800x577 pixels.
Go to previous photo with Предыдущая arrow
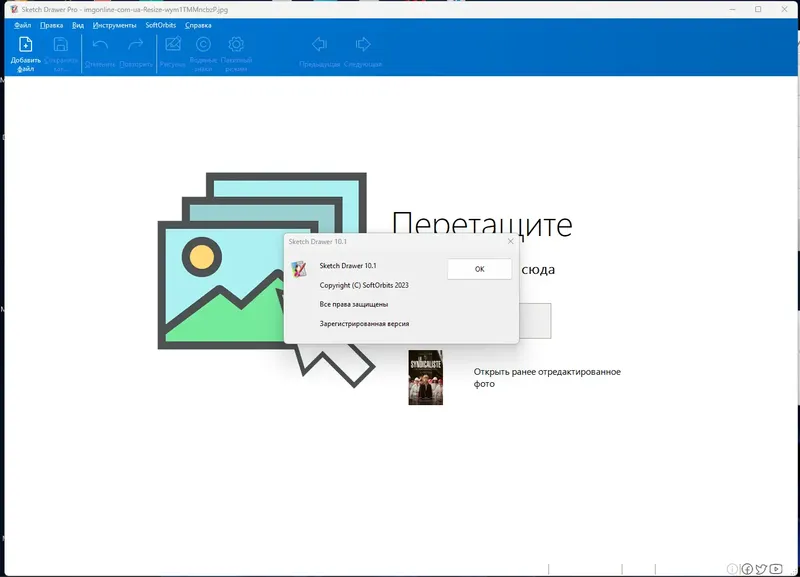coord(320,45)
